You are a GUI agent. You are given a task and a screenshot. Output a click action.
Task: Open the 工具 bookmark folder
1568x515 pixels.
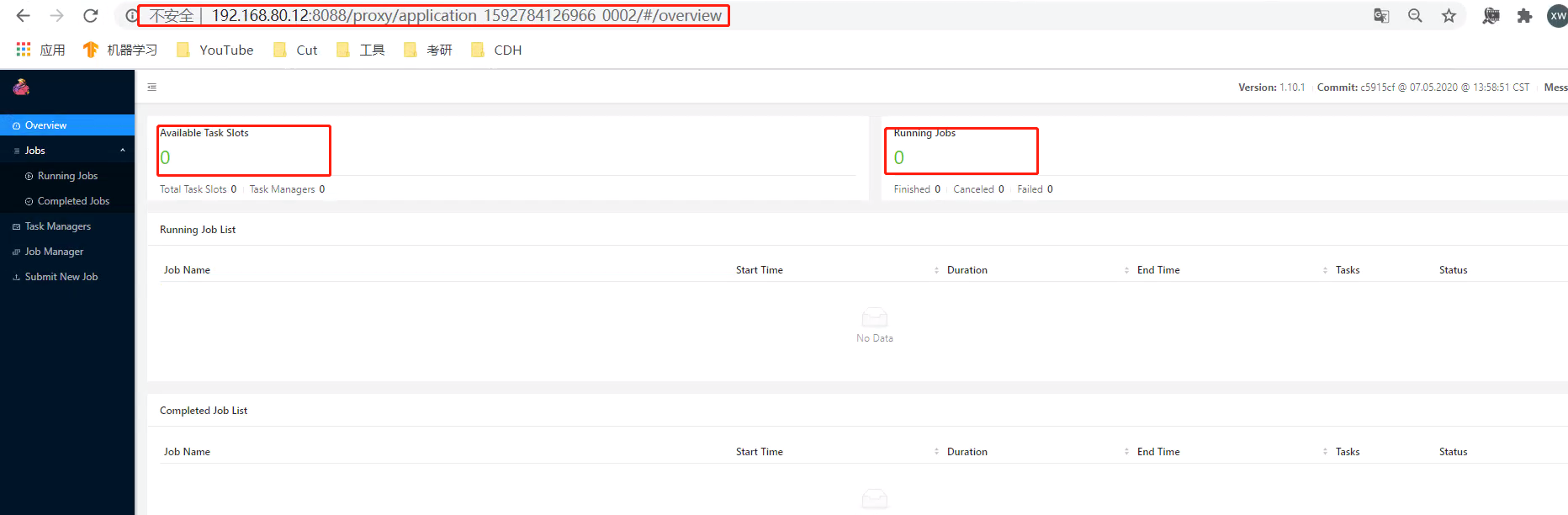click(x=360, y=50)
